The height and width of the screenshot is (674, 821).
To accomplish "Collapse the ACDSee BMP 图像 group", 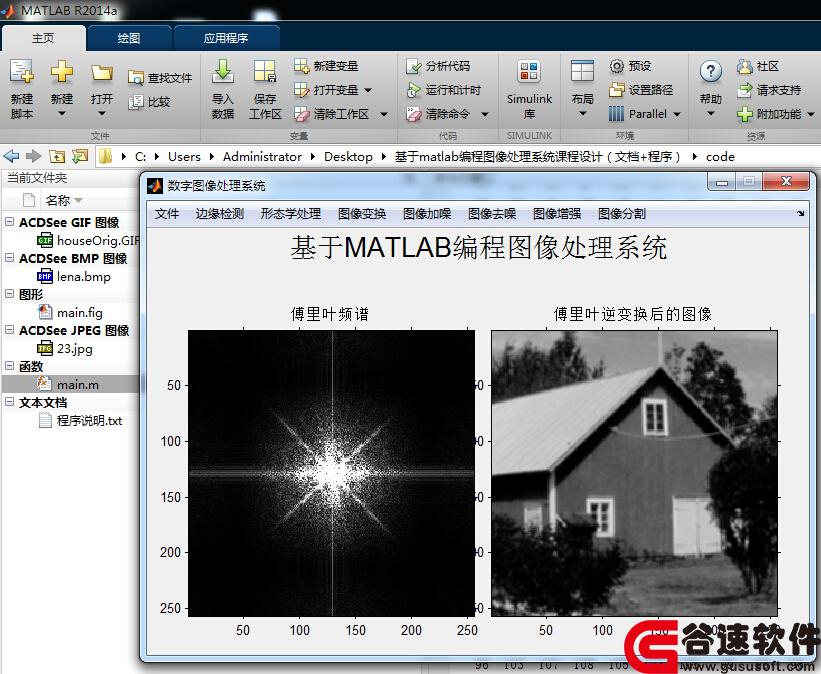I will (x=9, y=258).
